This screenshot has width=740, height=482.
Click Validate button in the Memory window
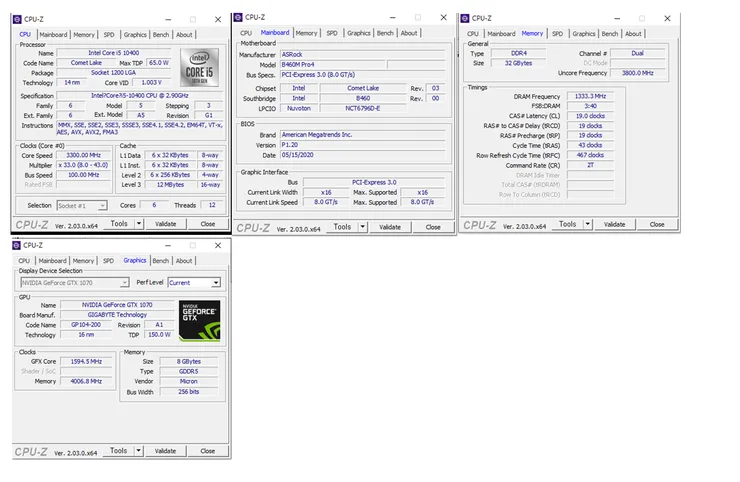click(x=614, y=225)
